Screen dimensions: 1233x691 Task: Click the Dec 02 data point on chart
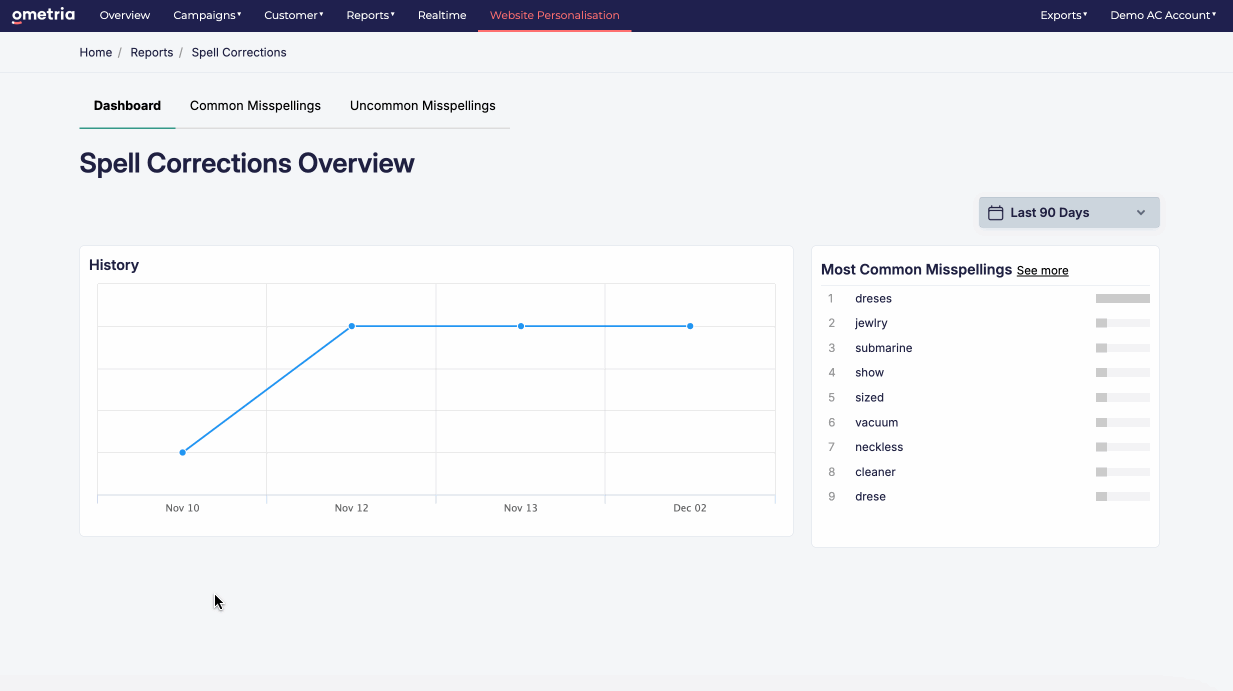[690, 326]
